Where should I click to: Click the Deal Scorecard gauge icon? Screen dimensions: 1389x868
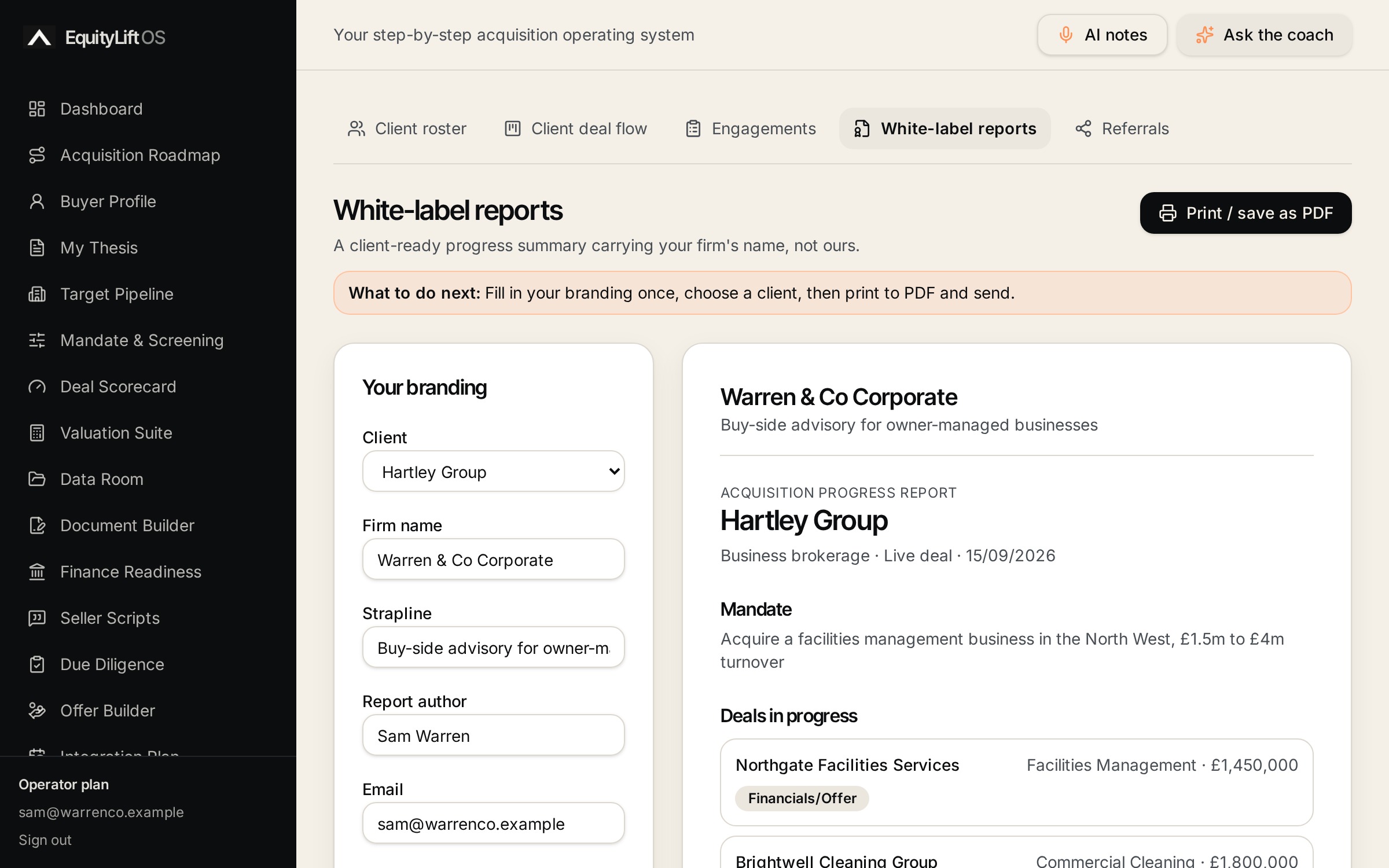[37, 387]
